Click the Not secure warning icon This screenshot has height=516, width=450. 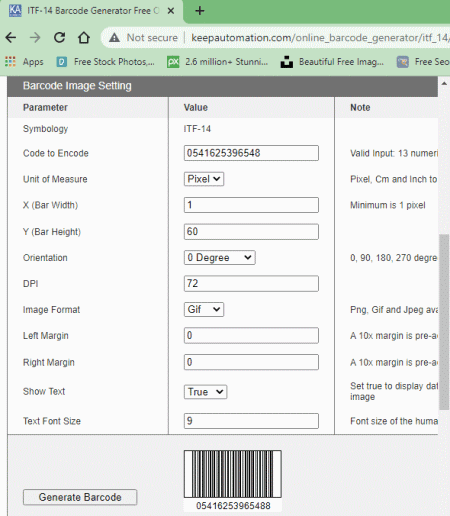pyautogui.click(x=114, y=38)
